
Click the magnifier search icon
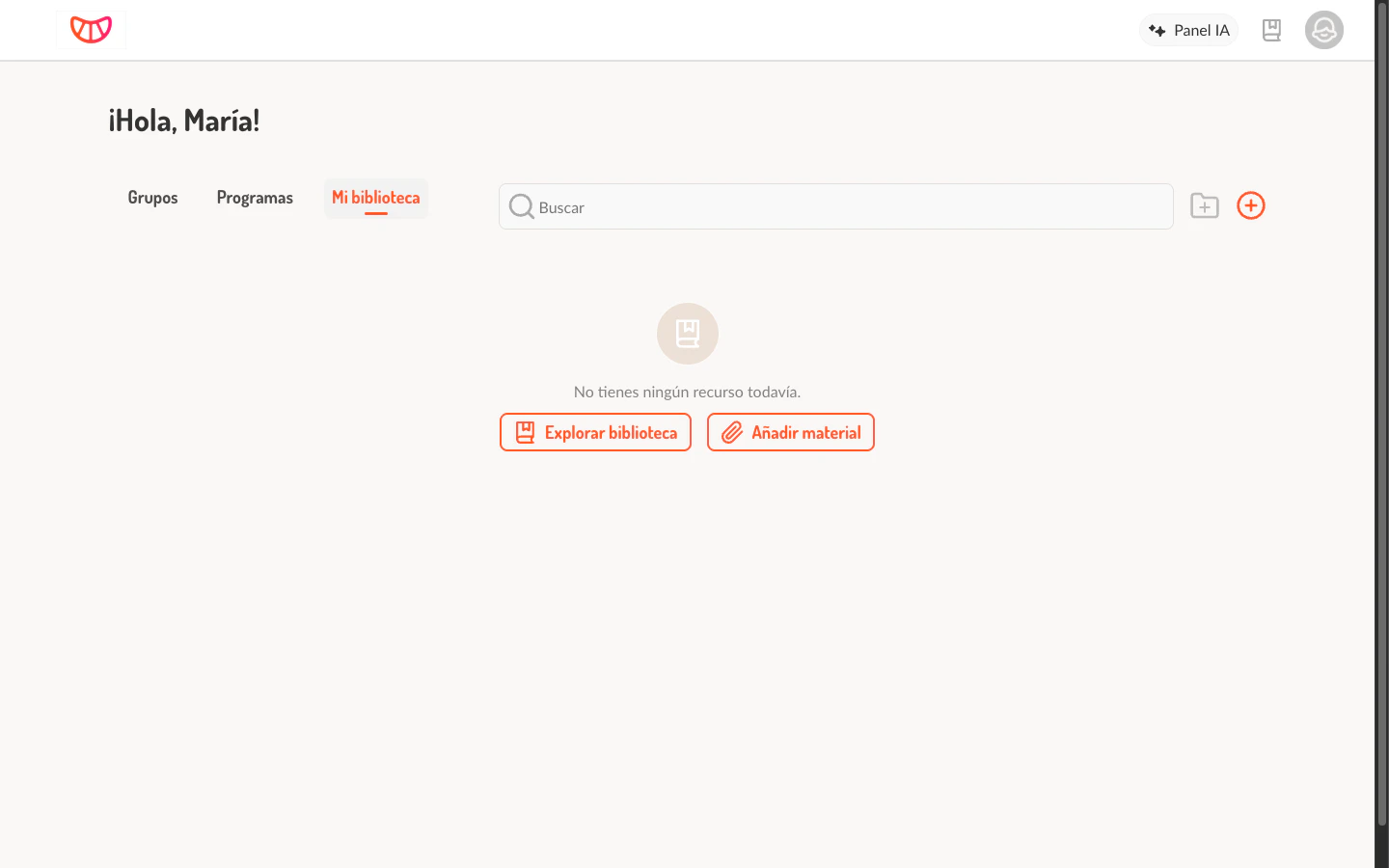[x=522, y=206]
